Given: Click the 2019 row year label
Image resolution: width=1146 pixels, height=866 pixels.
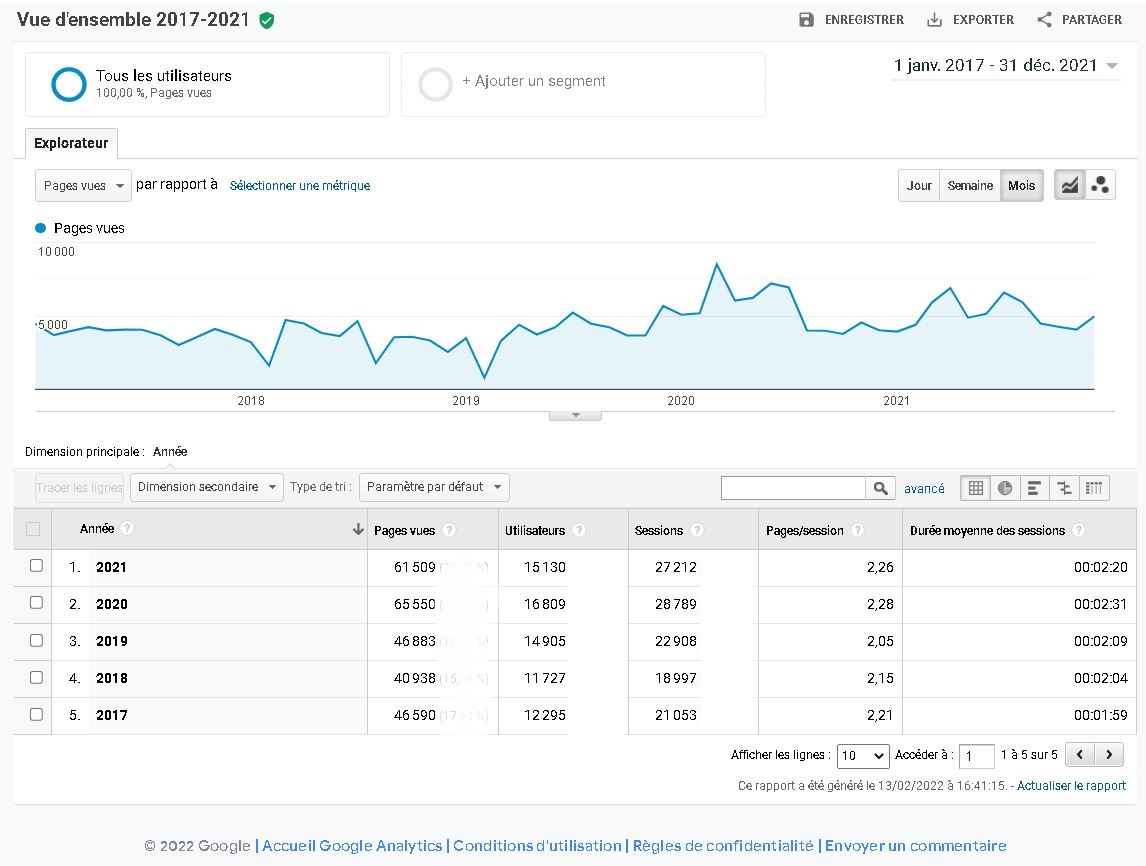Looking at the screenshot, I should click(x=111, y=641).
